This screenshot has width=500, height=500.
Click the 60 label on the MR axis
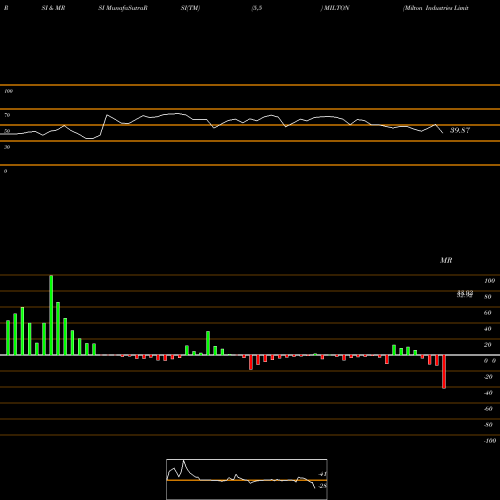488,313
